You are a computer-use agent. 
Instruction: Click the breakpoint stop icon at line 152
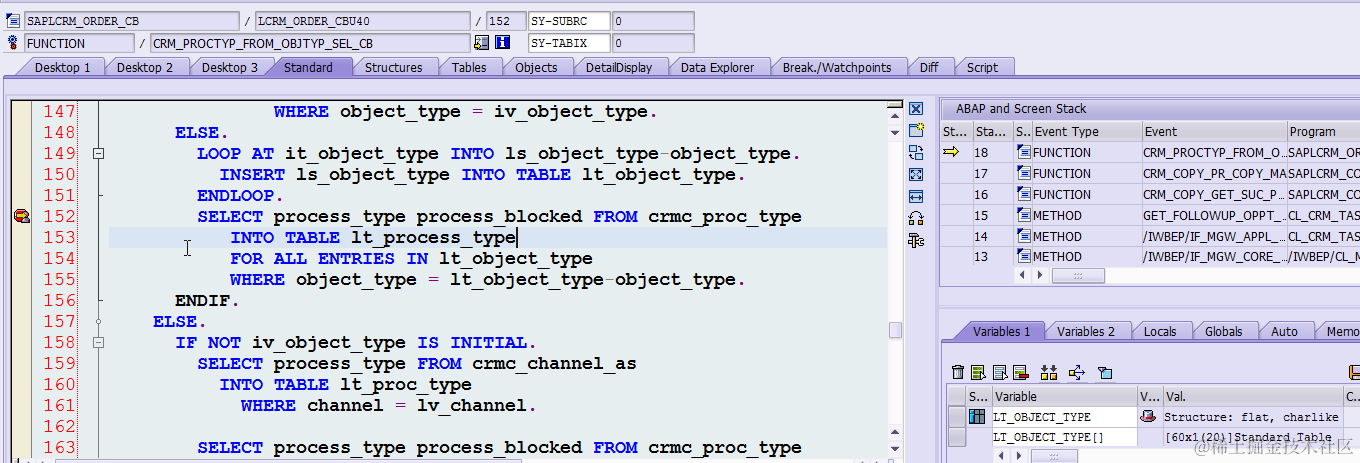point(20,216)
